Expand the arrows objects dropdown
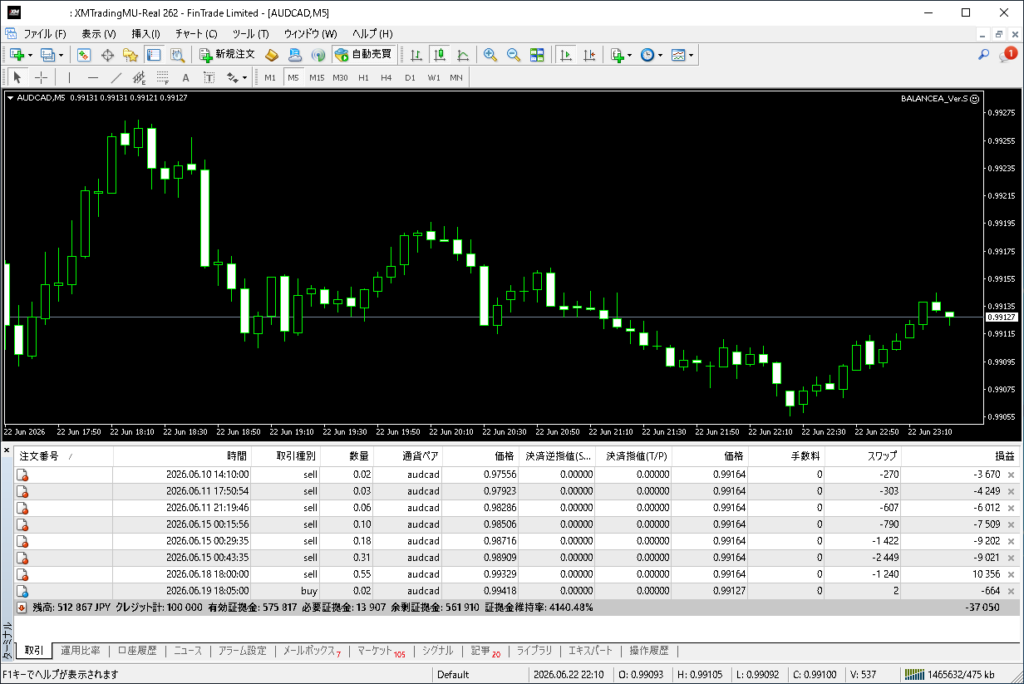This screenshot has width=1024, height=684. click(244, 78)
